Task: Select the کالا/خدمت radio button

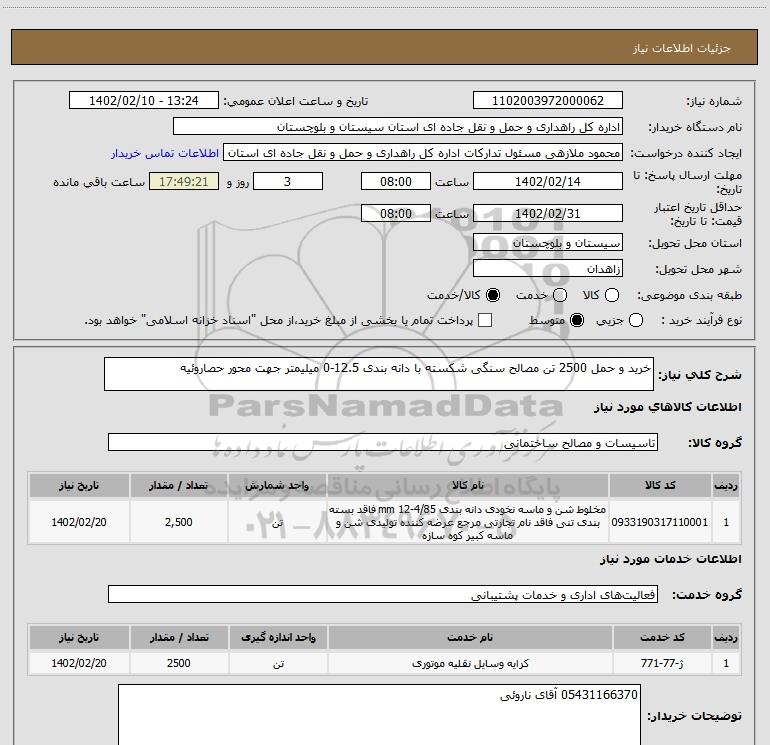Action: [493, 295]
